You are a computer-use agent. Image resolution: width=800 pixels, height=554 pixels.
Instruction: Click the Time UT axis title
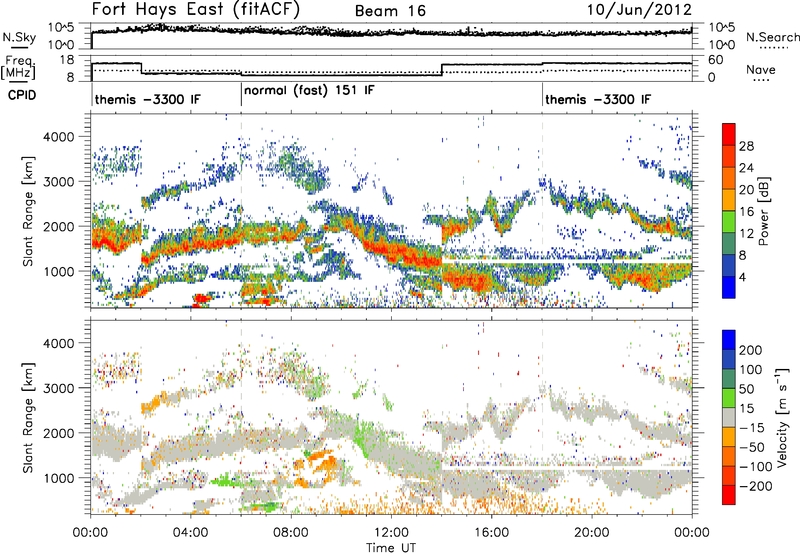[x=391, y=548]
